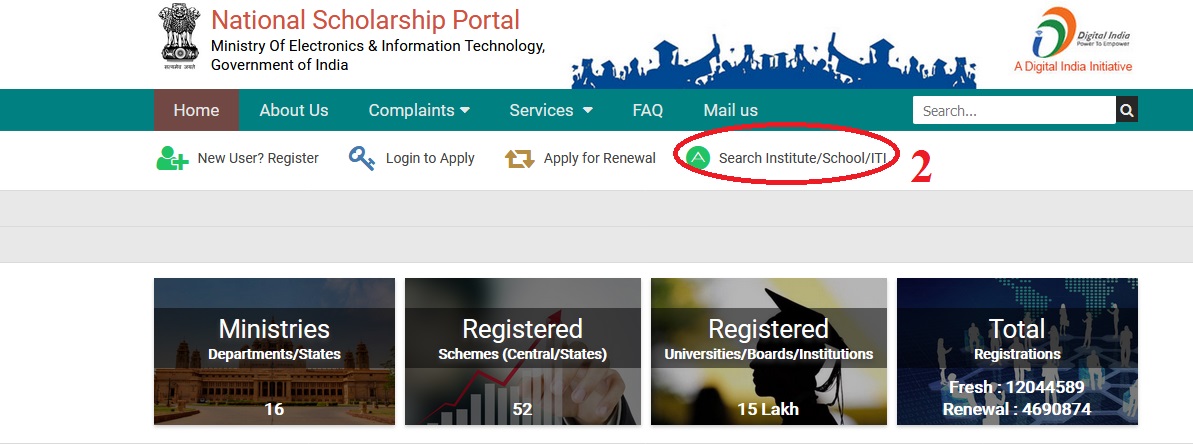
Task: Click the New User? Register link
Action: point(258,158)
